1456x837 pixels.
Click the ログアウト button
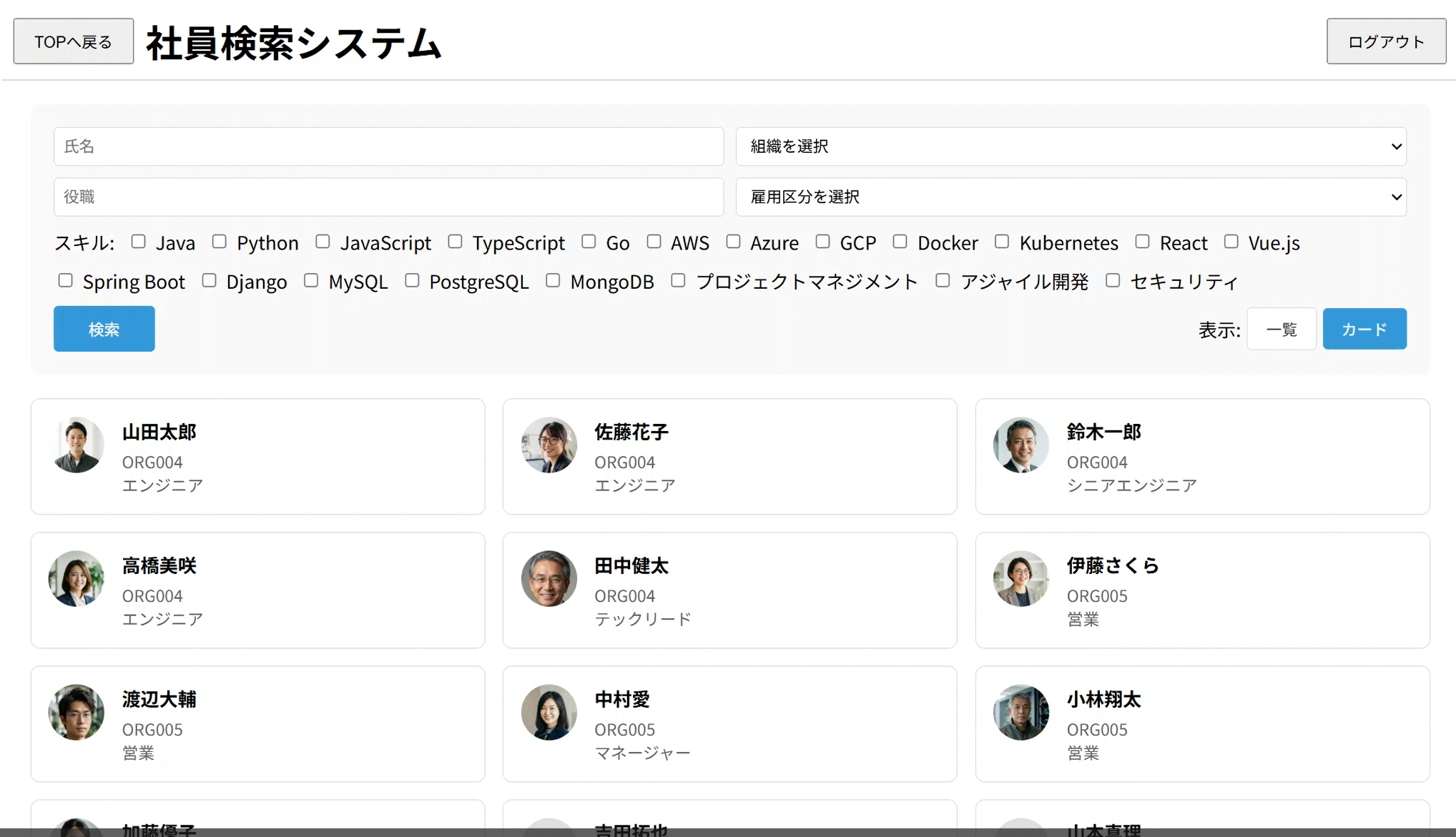tap(1385, 41)
